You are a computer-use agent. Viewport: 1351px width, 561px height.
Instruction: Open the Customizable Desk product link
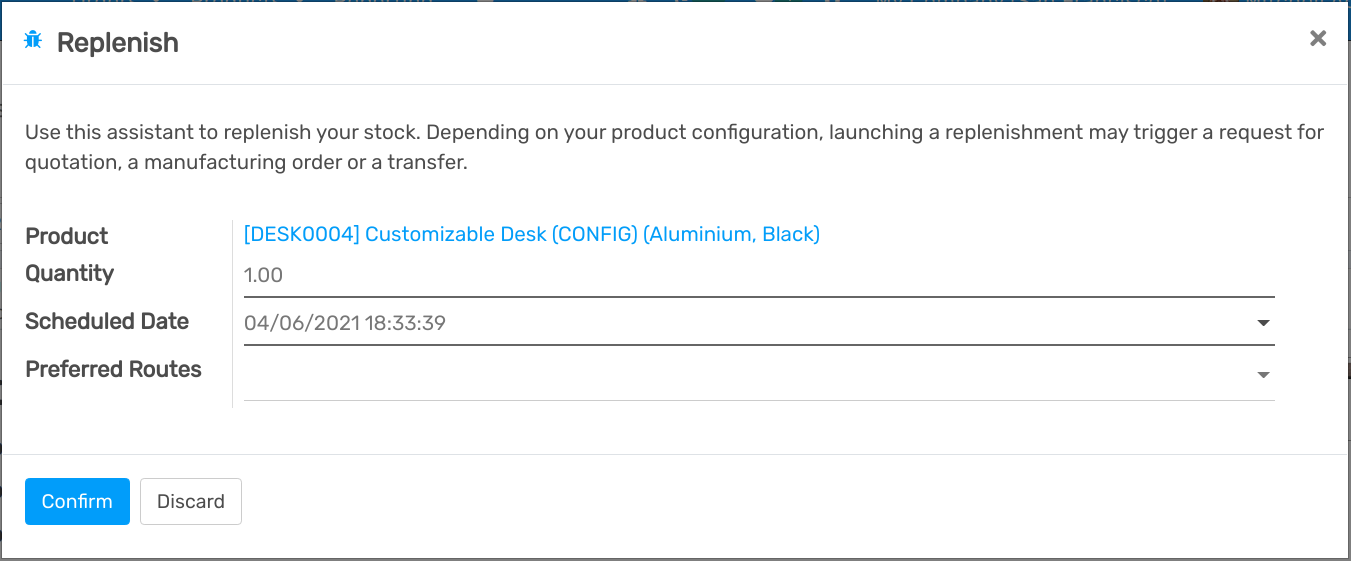531,234
